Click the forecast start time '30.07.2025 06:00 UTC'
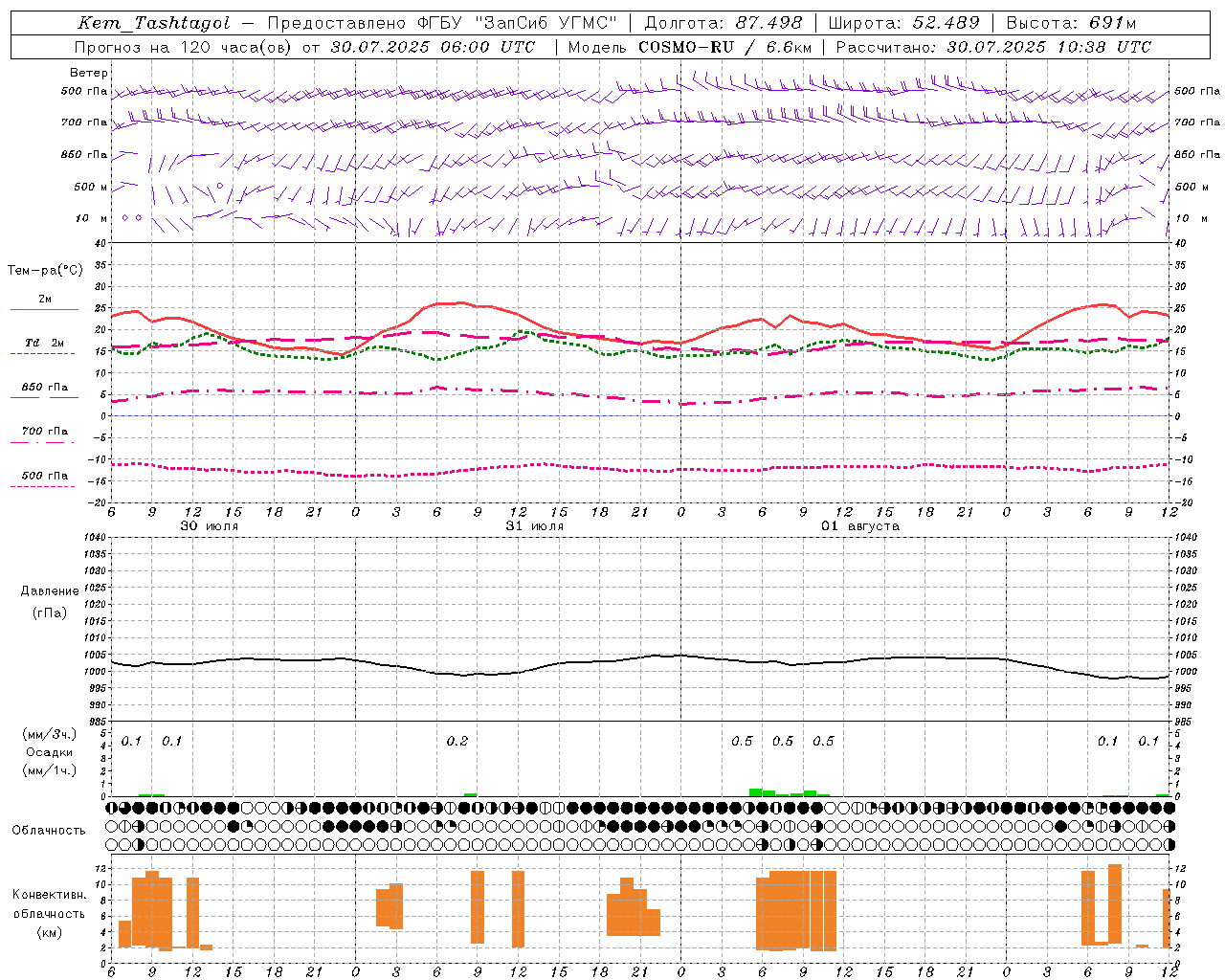This screenshot has height=980, width=1225. pyautogui.click(x=434, y=47)
